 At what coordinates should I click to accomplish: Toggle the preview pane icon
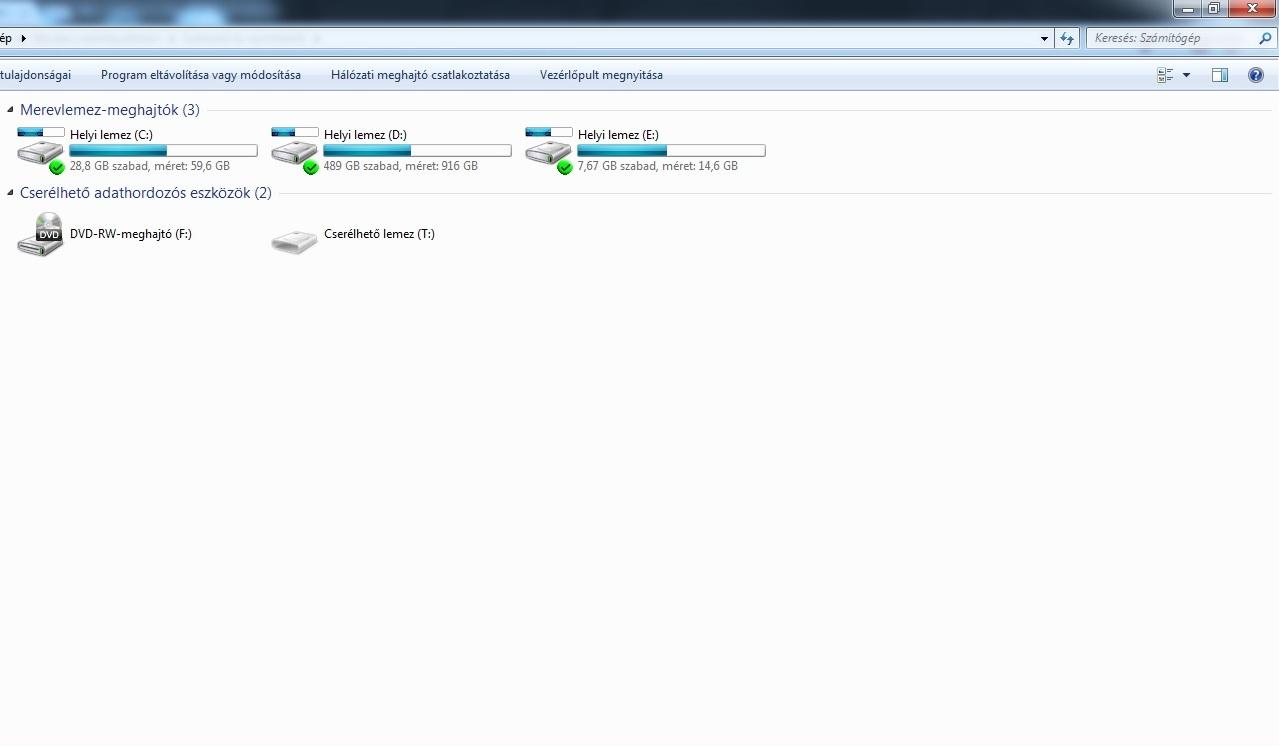point(1219,75)
